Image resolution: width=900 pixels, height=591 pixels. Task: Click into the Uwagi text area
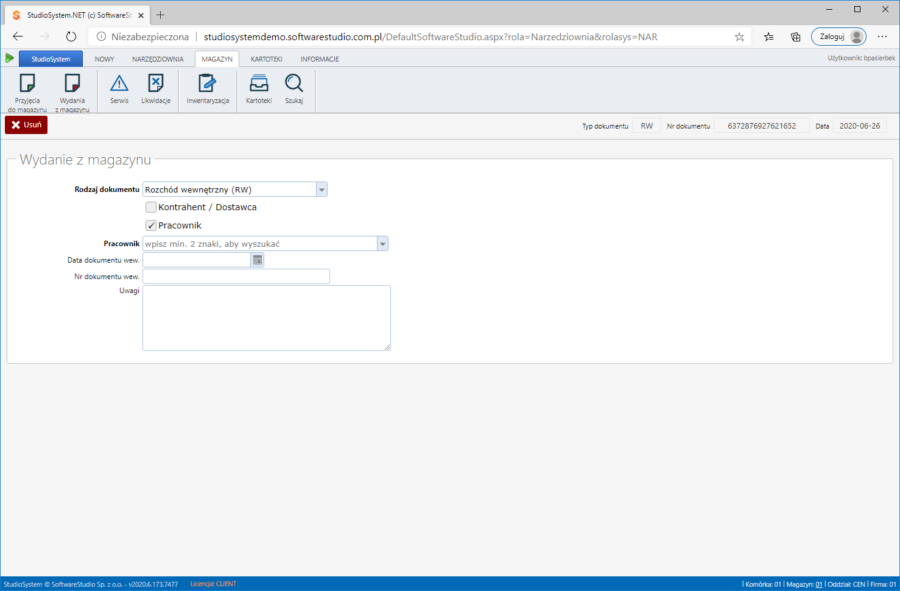266,318
